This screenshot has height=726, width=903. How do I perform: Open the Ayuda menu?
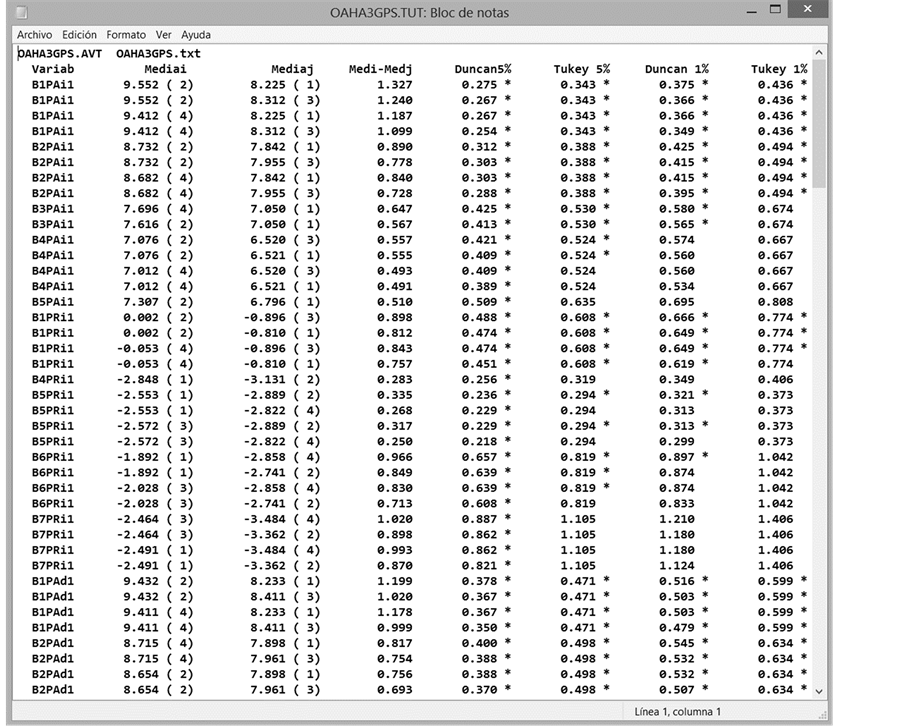[196, 35]
